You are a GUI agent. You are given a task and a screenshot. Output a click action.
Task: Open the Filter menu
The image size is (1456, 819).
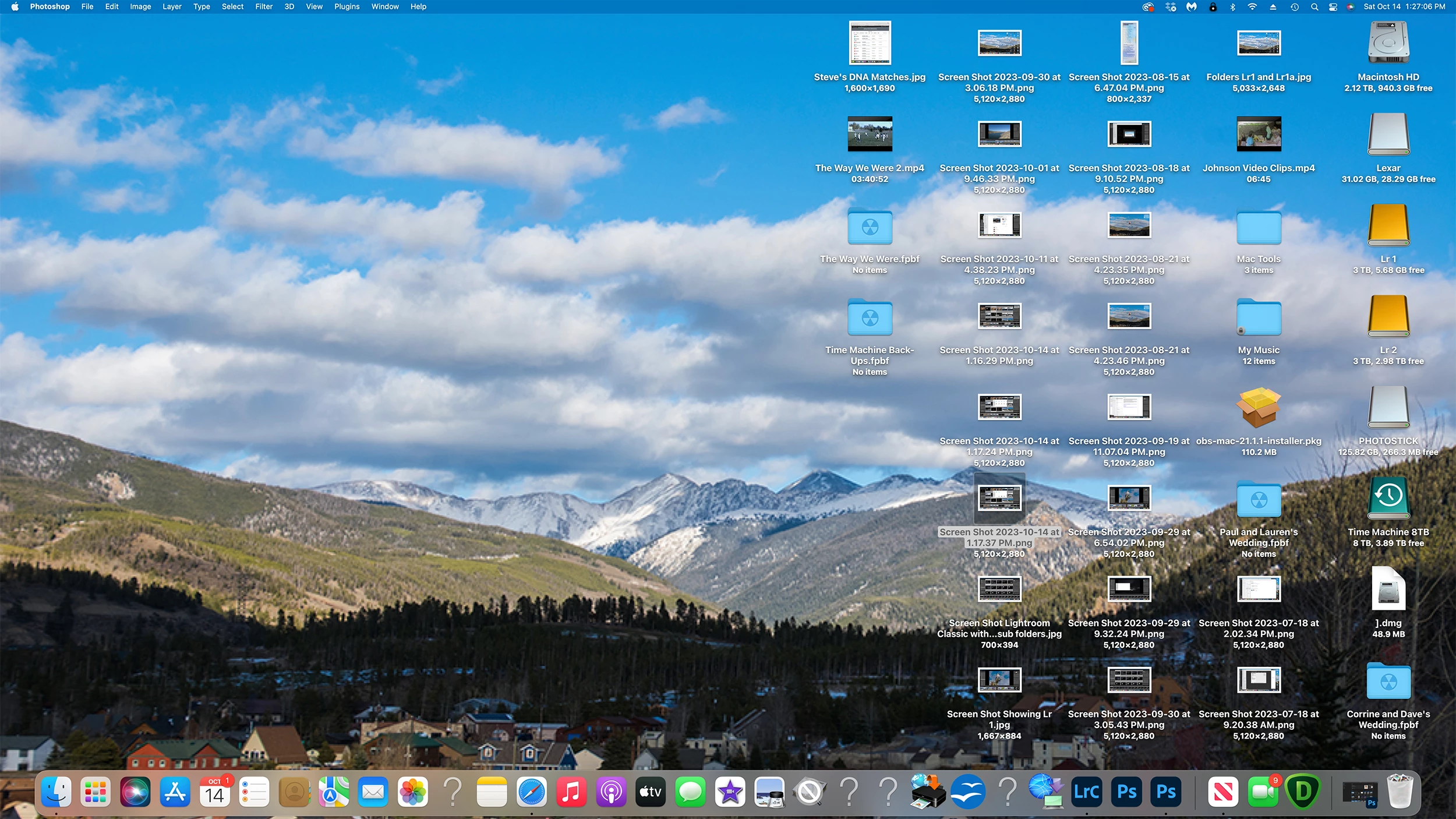264,7
